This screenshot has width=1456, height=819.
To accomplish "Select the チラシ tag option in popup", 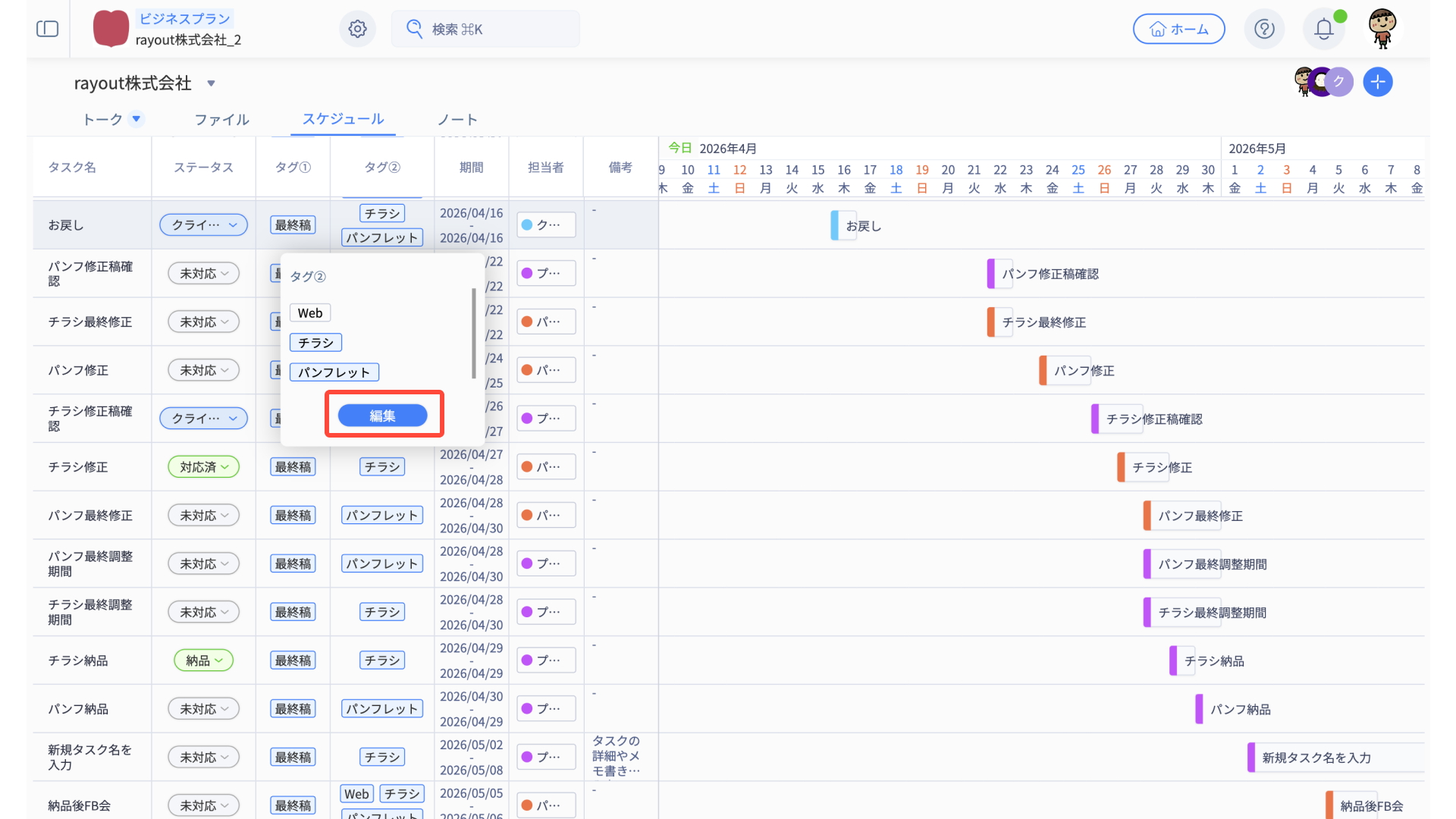I will [315, 343].
